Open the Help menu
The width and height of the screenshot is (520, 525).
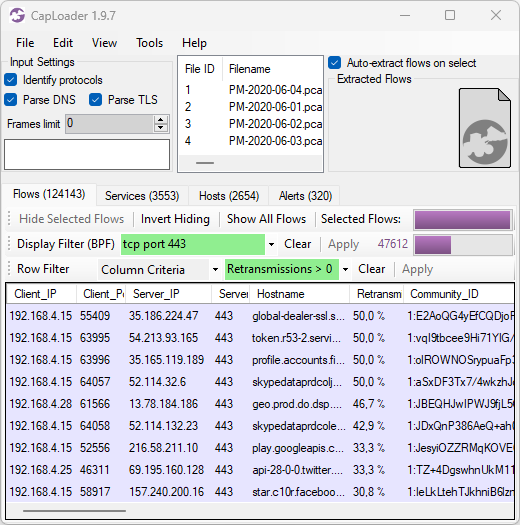click(194, 43)
